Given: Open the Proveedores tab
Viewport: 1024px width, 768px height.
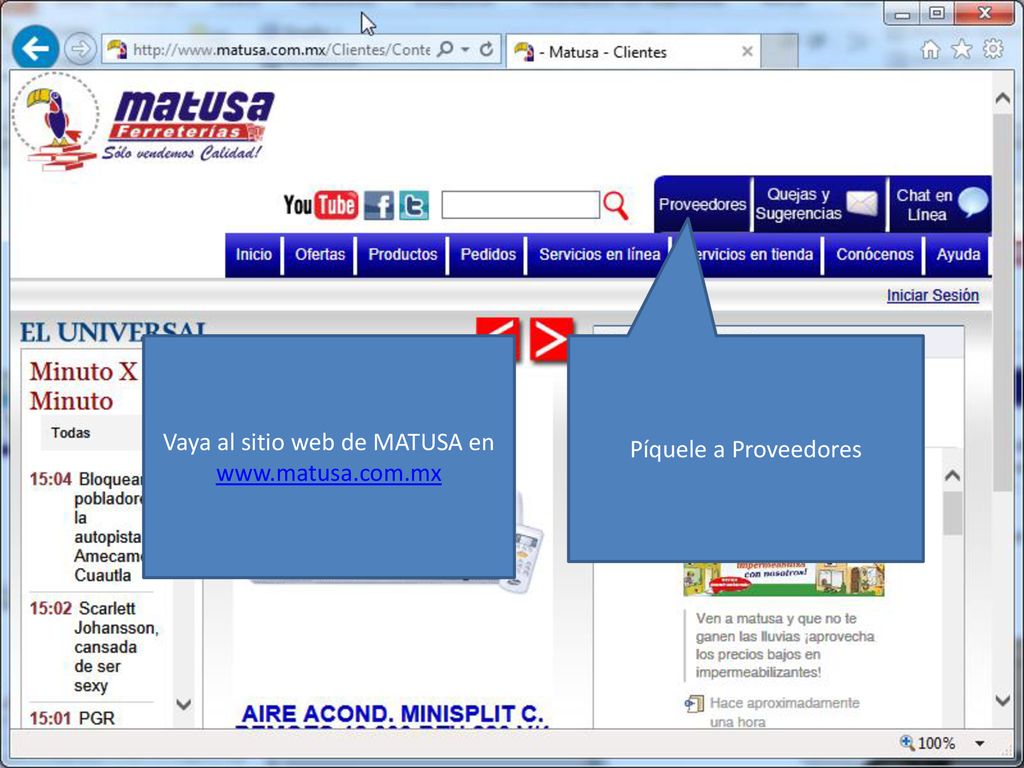Looking at the screenshot, I should coord(702,204).
